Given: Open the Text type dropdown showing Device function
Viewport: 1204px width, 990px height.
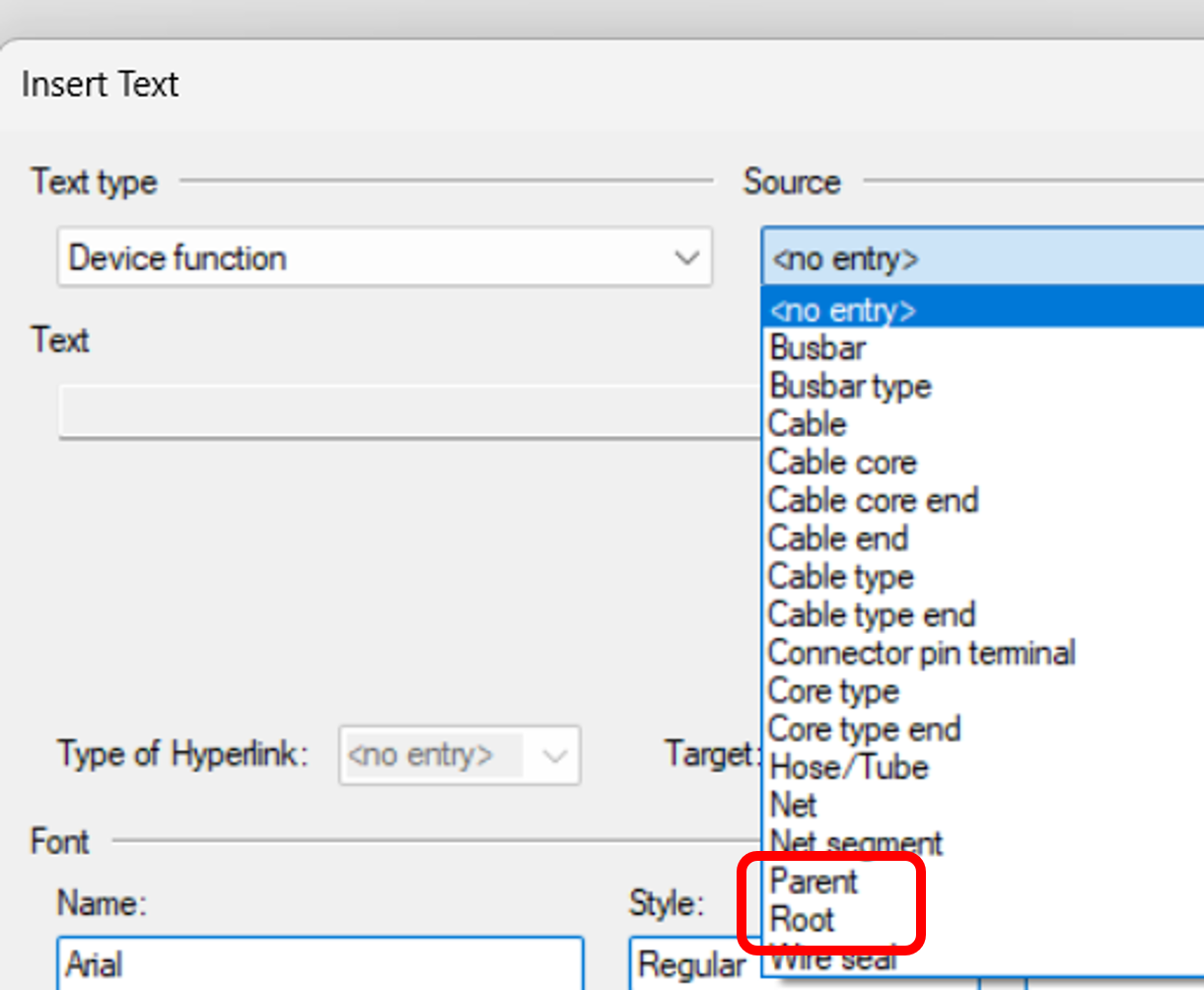Looking at the screenshot, I should tap(385, 258).
